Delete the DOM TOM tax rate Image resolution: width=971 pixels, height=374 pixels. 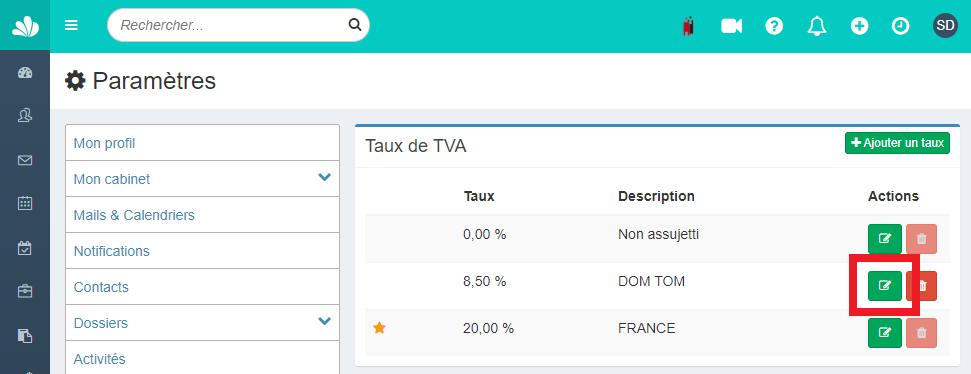(x=921, y=285)
